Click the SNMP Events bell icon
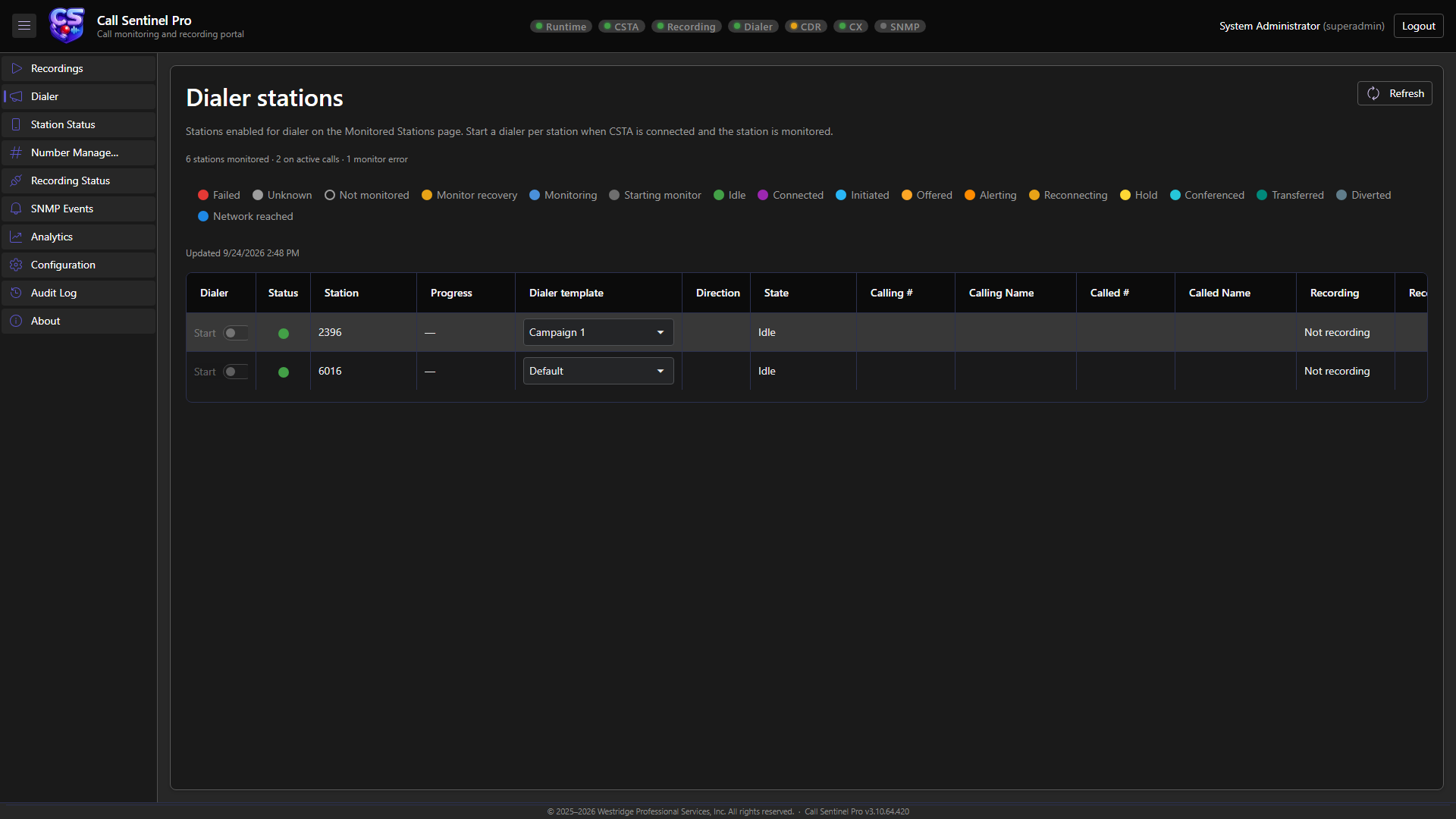 [16, 209]
